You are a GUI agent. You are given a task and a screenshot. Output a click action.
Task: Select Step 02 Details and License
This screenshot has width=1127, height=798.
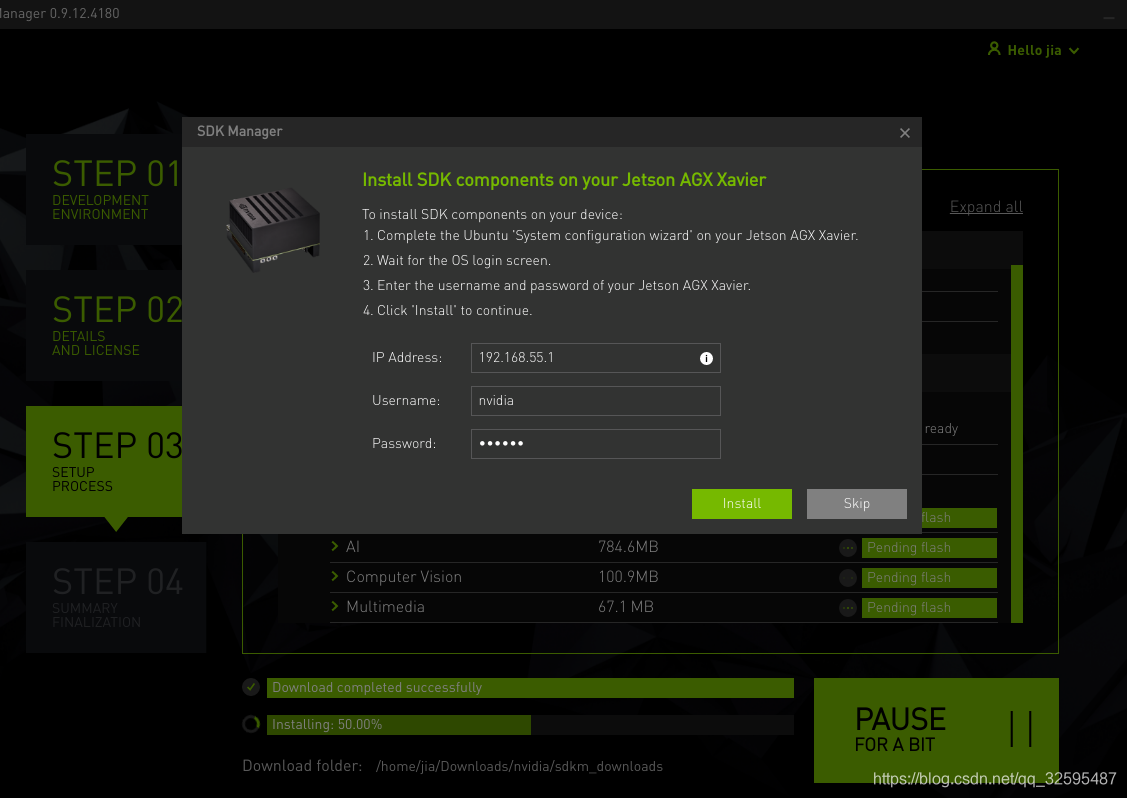tap(104, 325)
